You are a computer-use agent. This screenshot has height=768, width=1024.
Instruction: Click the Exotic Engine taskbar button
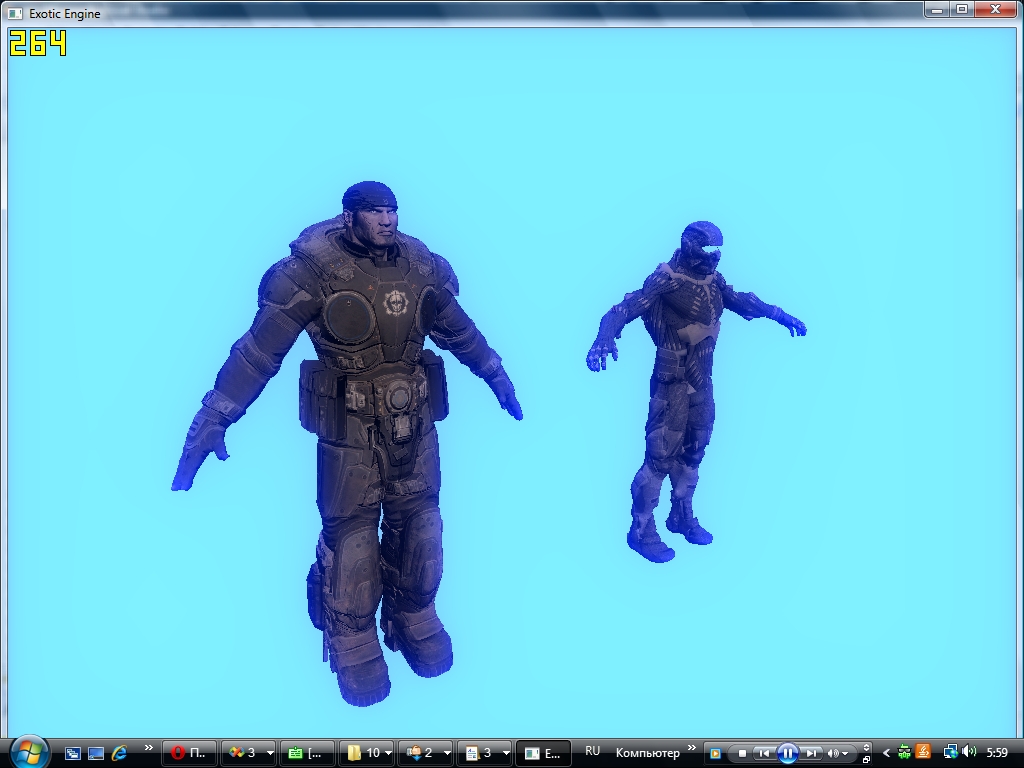(x=543, y=753)
